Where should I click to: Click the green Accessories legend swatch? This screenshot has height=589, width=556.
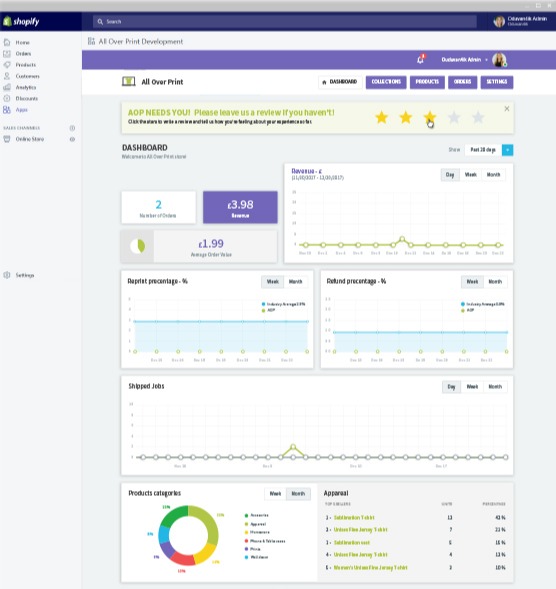point(246,515)
